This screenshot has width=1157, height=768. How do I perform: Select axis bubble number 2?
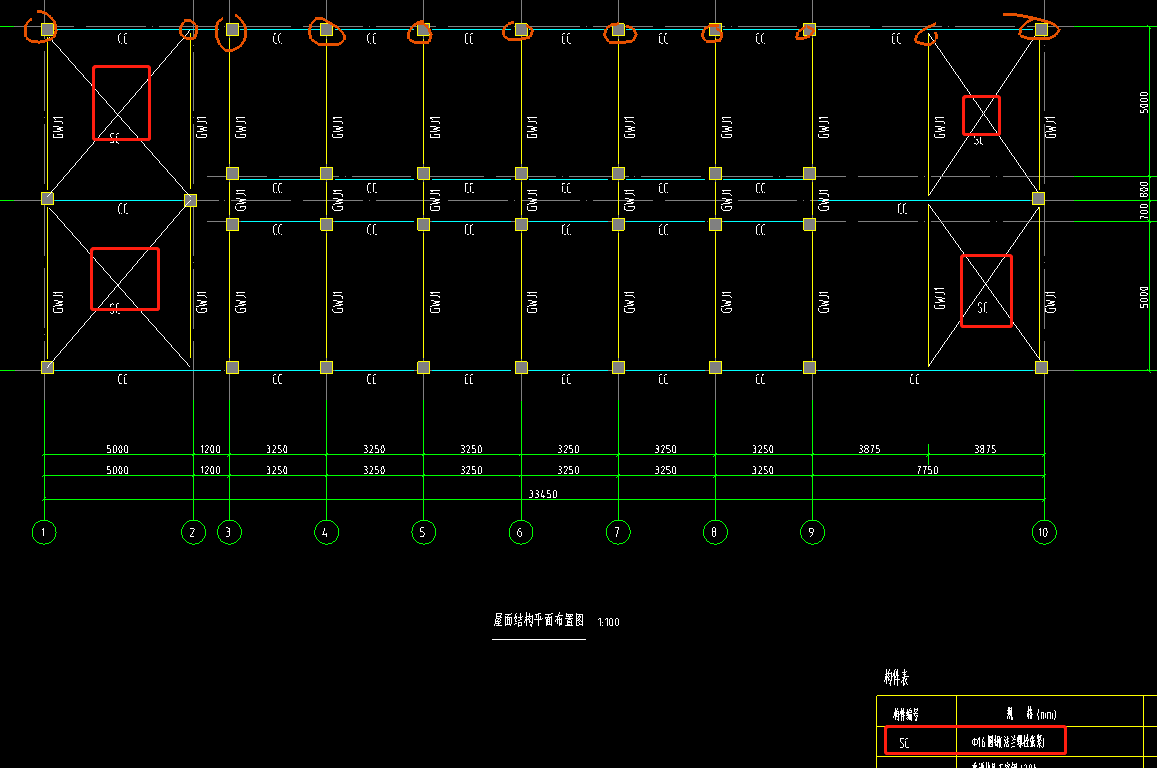pos(193,532)
